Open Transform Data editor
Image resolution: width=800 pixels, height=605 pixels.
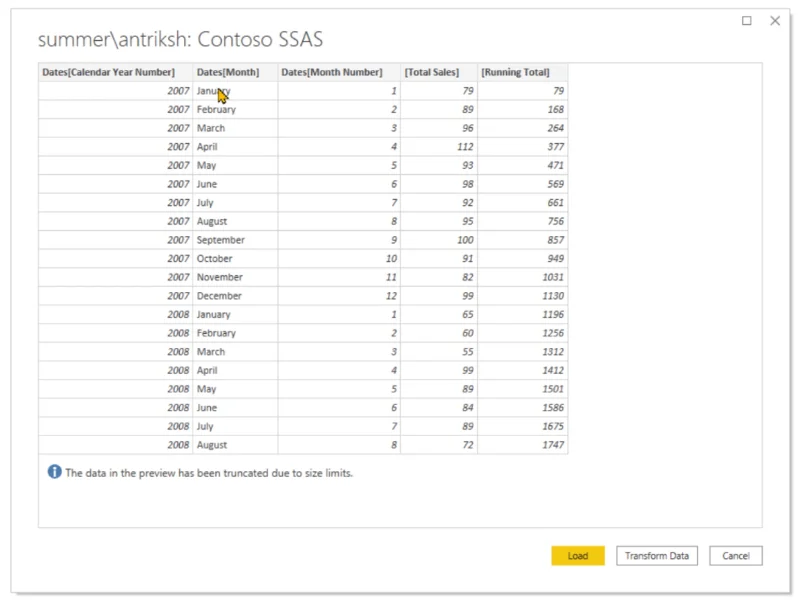pos(657,556)
